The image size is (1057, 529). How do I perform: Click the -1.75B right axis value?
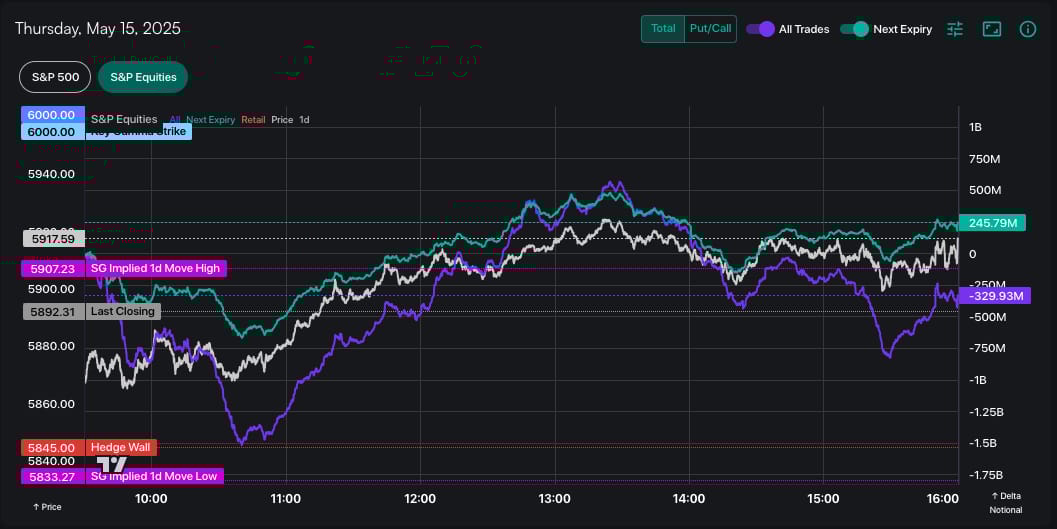coord(986,475)
